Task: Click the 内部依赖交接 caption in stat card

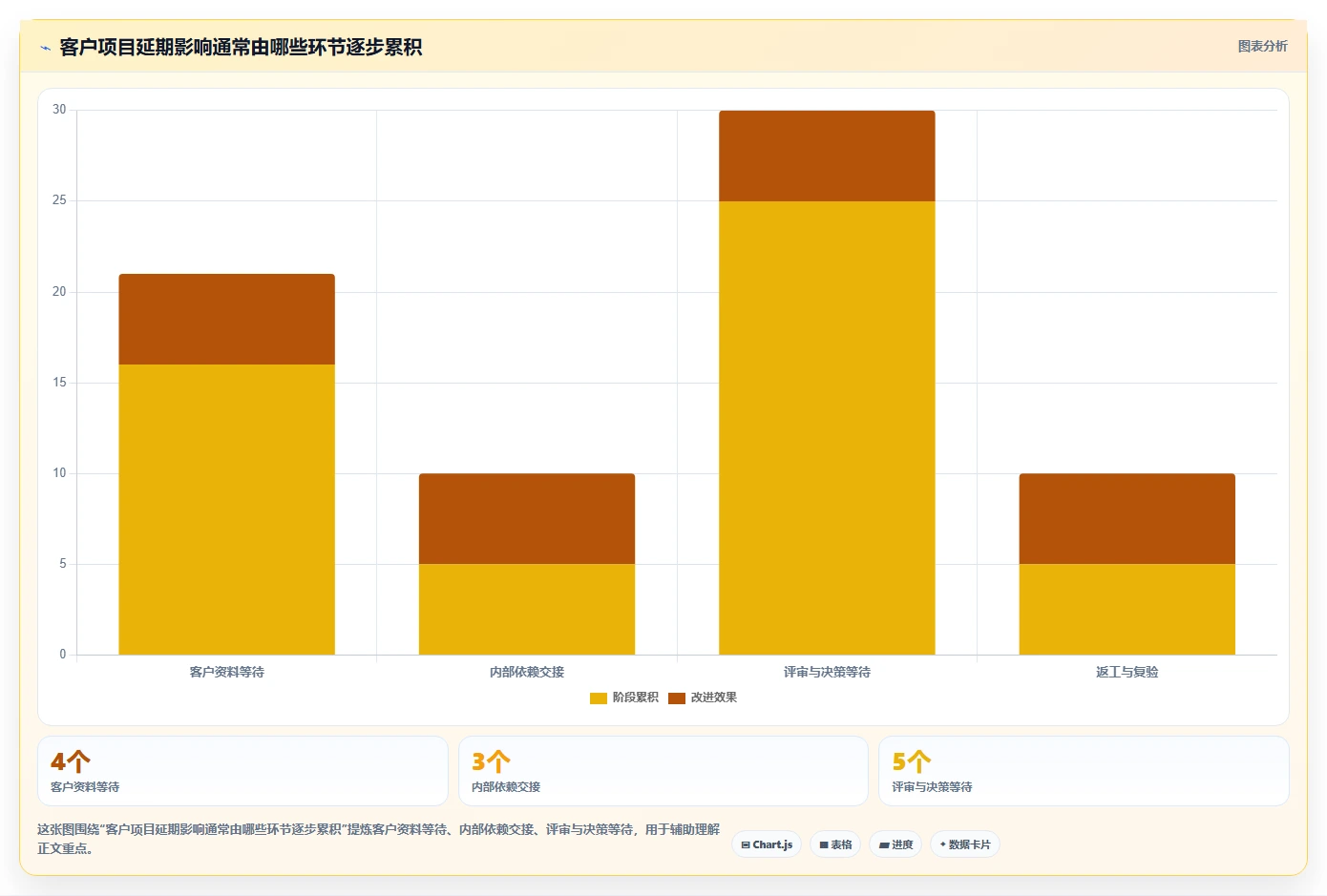Action: pyautogui.click(x=506, y=787)
